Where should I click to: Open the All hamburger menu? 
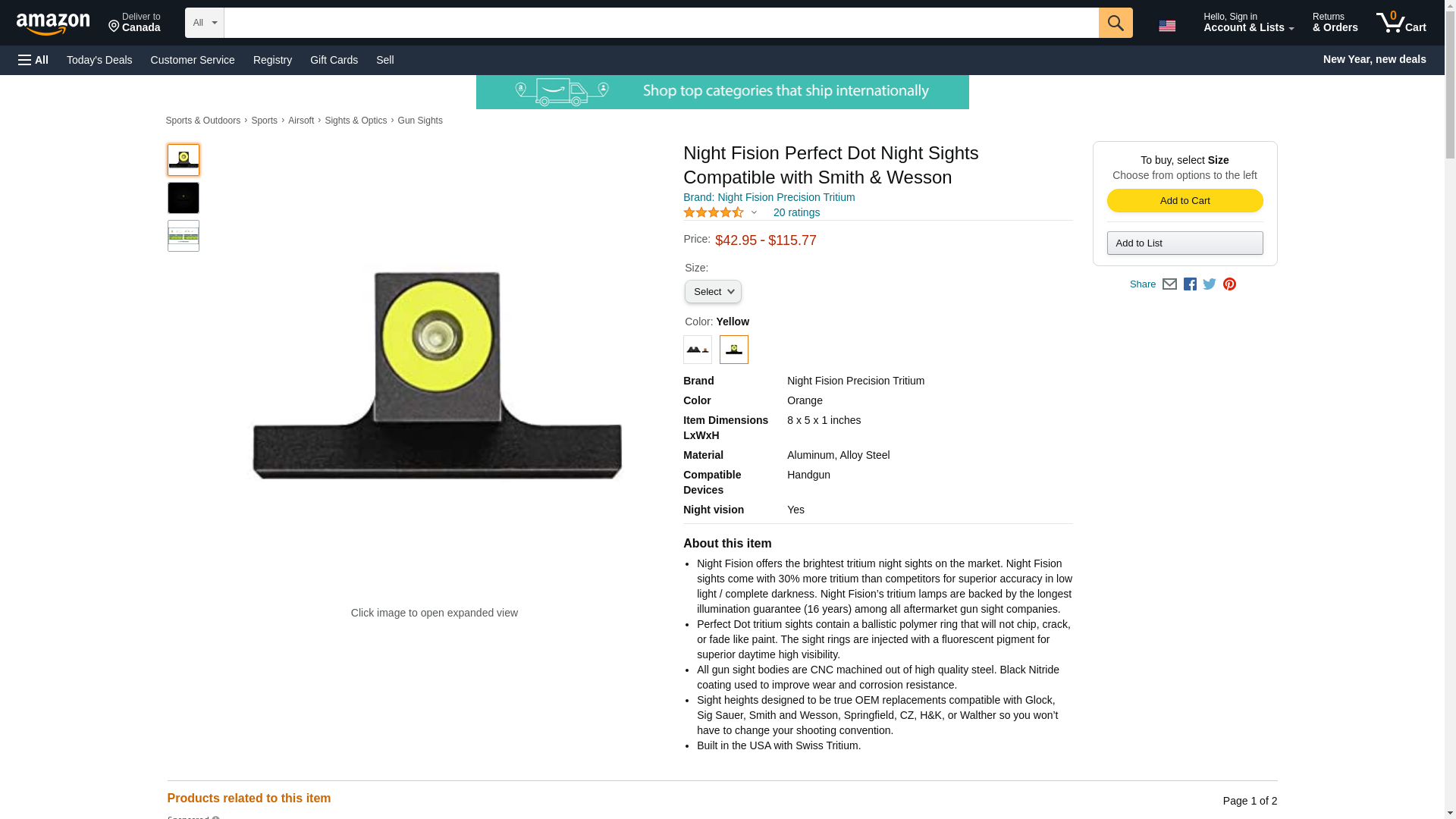click(x=33, y=60)
